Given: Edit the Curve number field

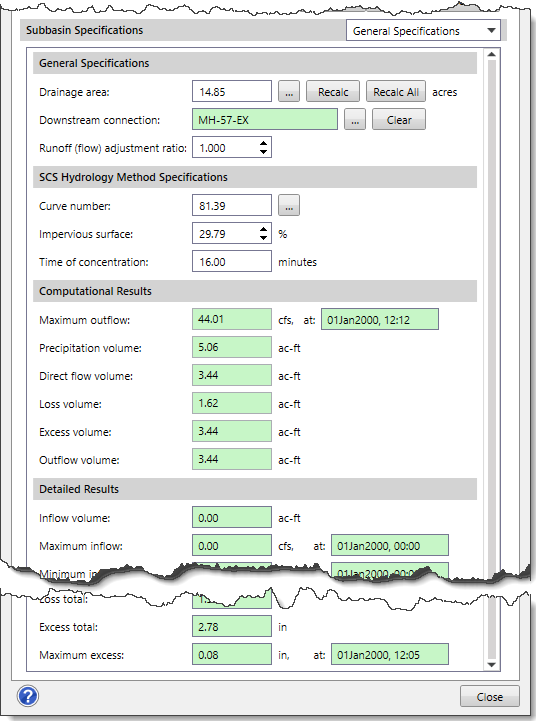Looking at the screenshot, I should coord(232,206).
